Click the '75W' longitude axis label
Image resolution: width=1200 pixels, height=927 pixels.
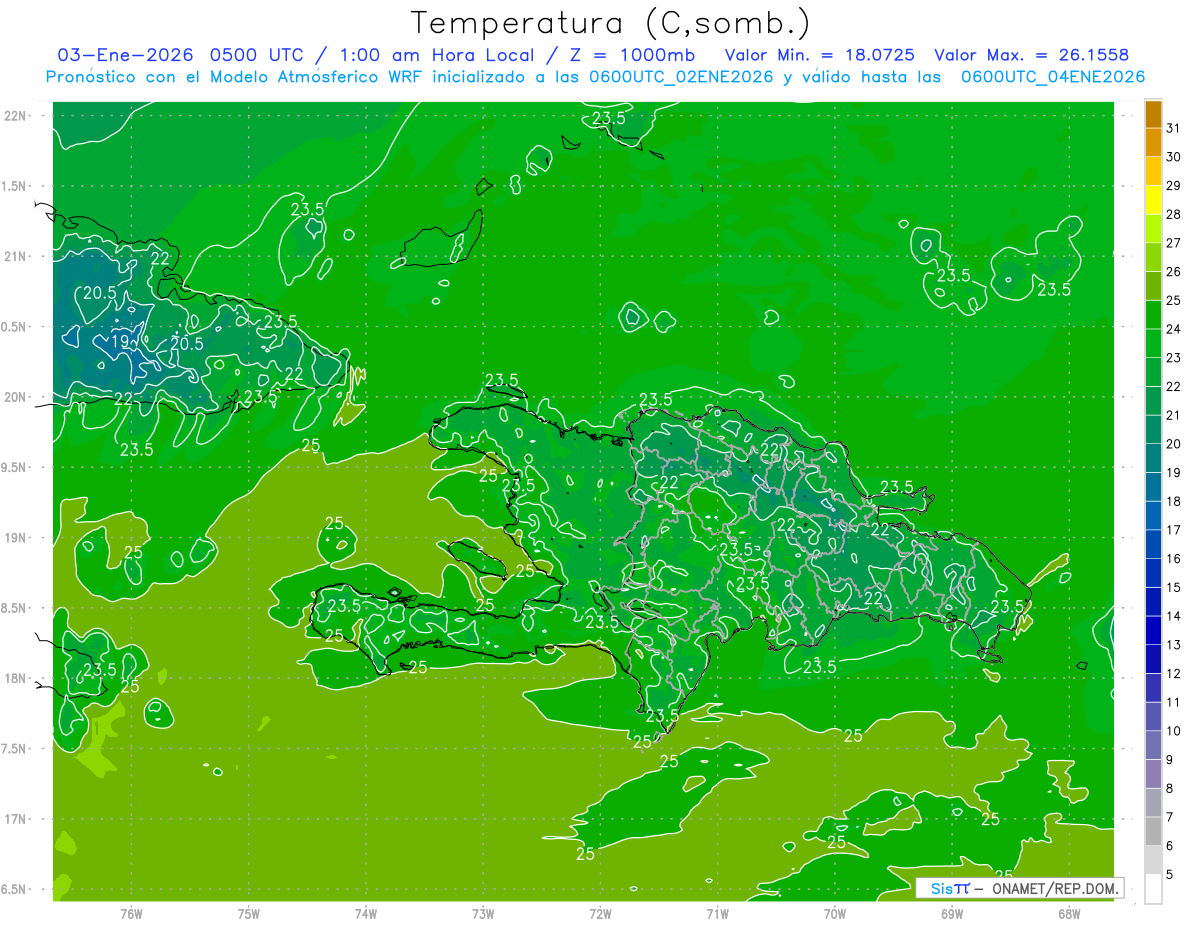tap(248, 914)
